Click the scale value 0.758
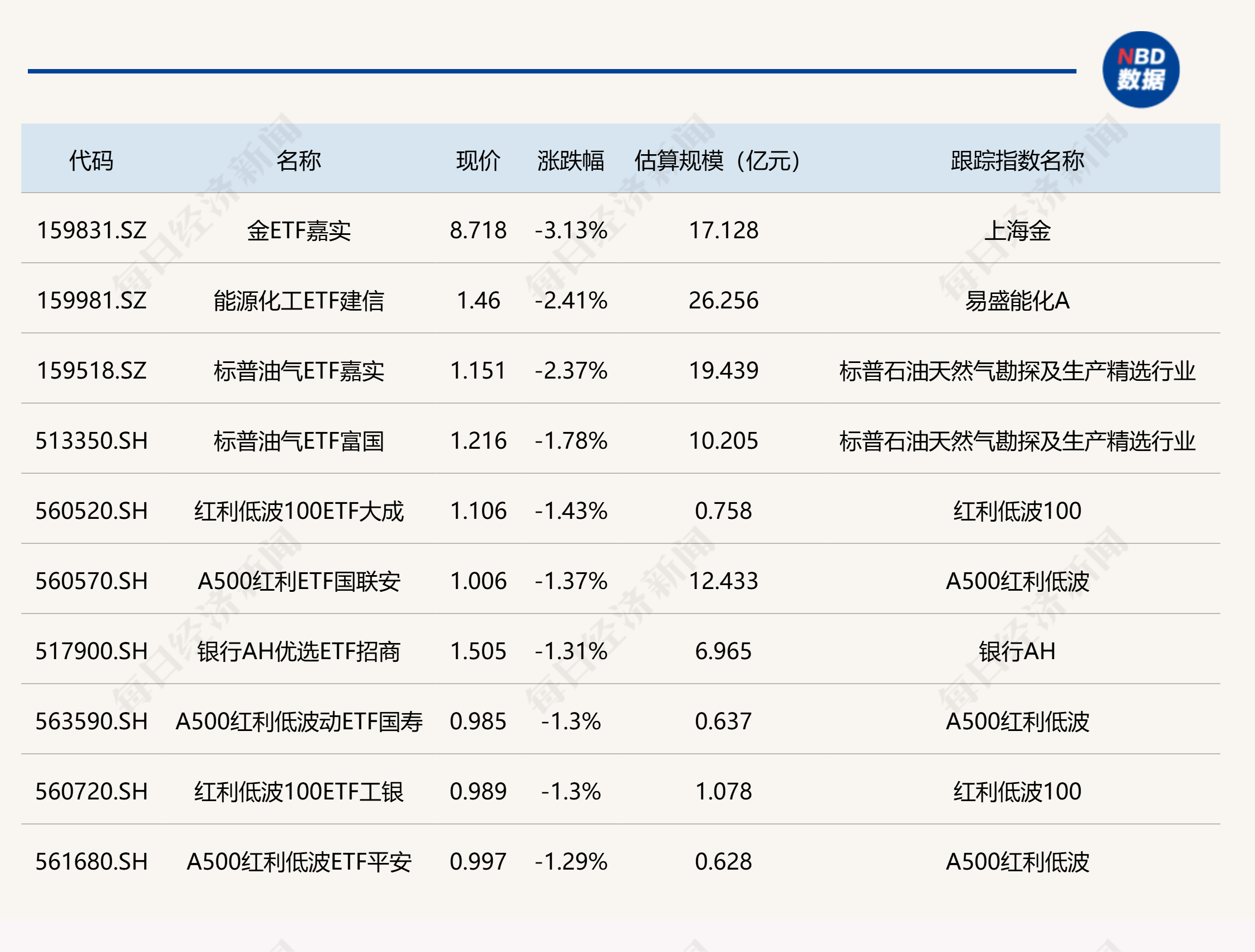1255x952 pixels. [723, 511]
